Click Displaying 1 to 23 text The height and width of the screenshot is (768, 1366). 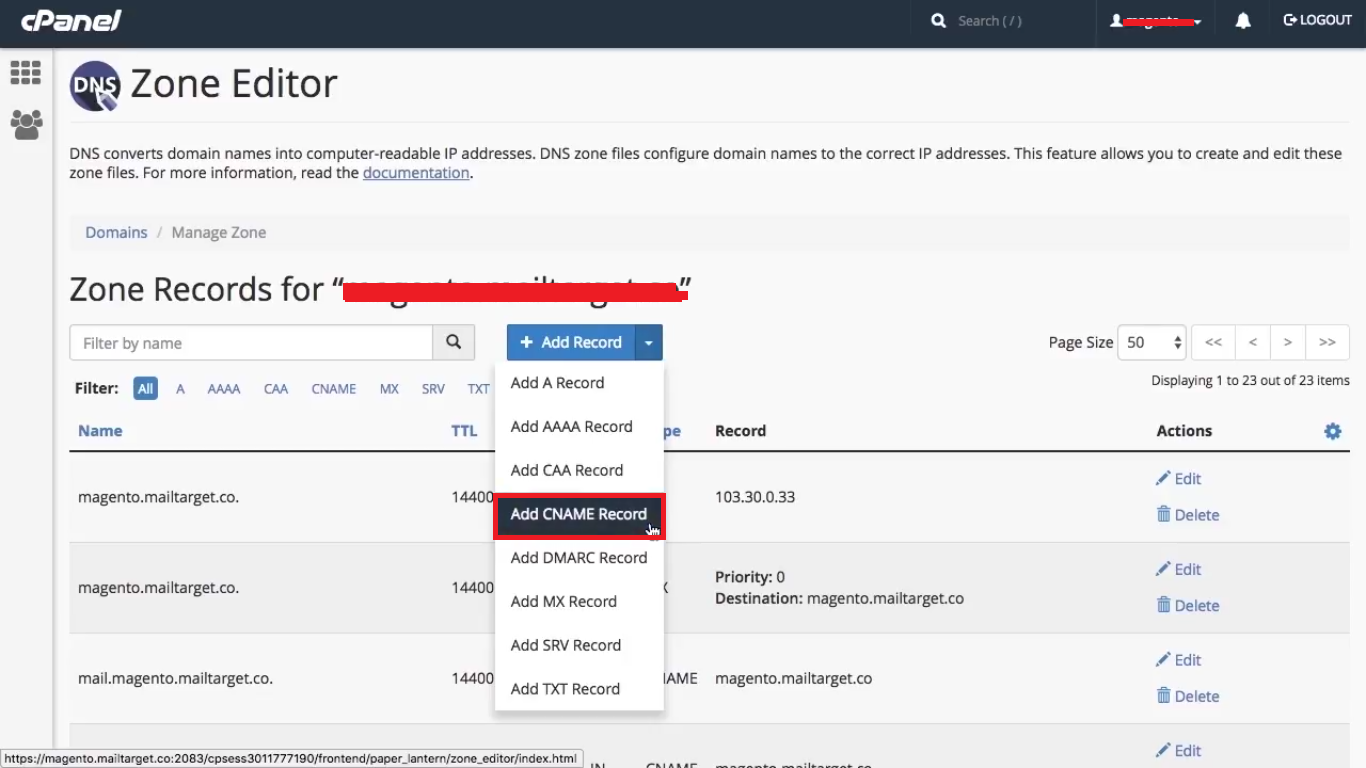(1250, 380)
